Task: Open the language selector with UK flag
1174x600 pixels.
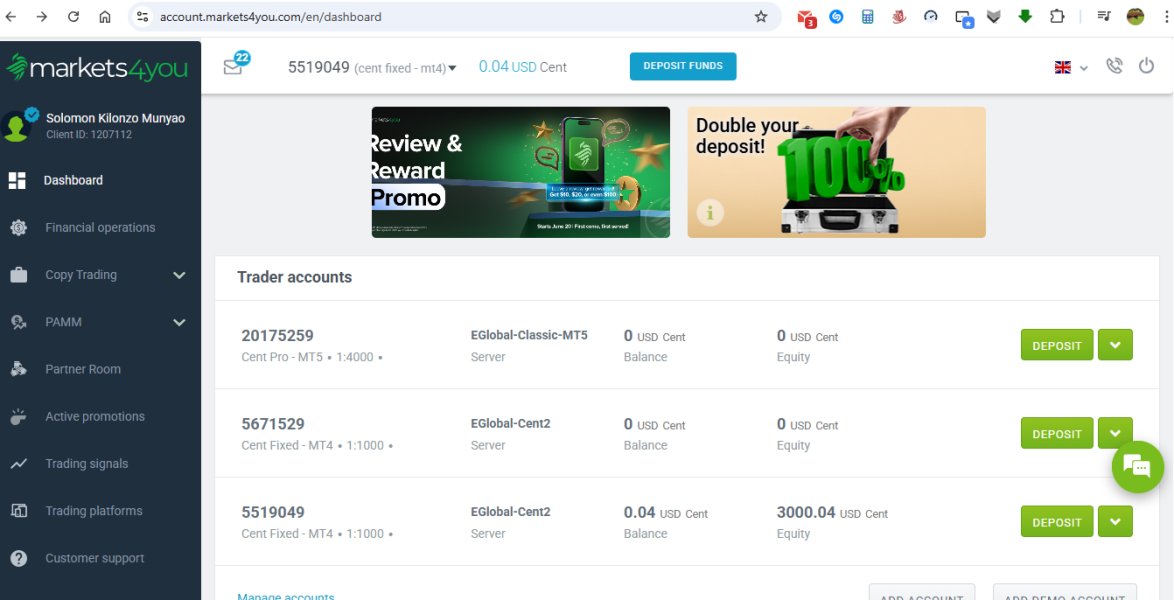Action: (x=1071, y=67)
